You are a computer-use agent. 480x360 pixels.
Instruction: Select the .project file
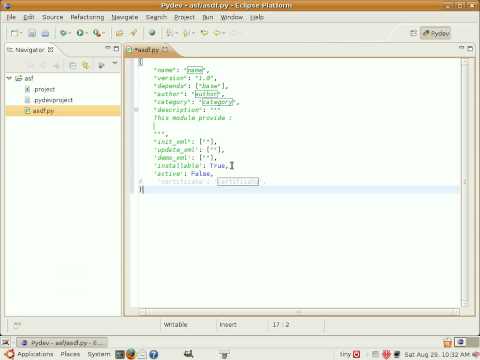pos(40,89)
